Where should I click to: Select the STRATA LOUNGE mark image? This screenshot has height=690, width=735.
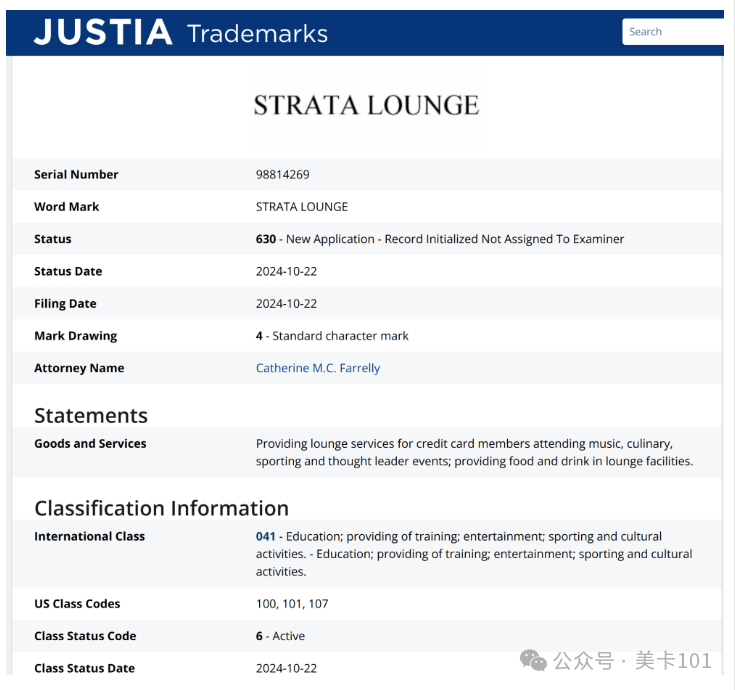click(x=367, y=105)
